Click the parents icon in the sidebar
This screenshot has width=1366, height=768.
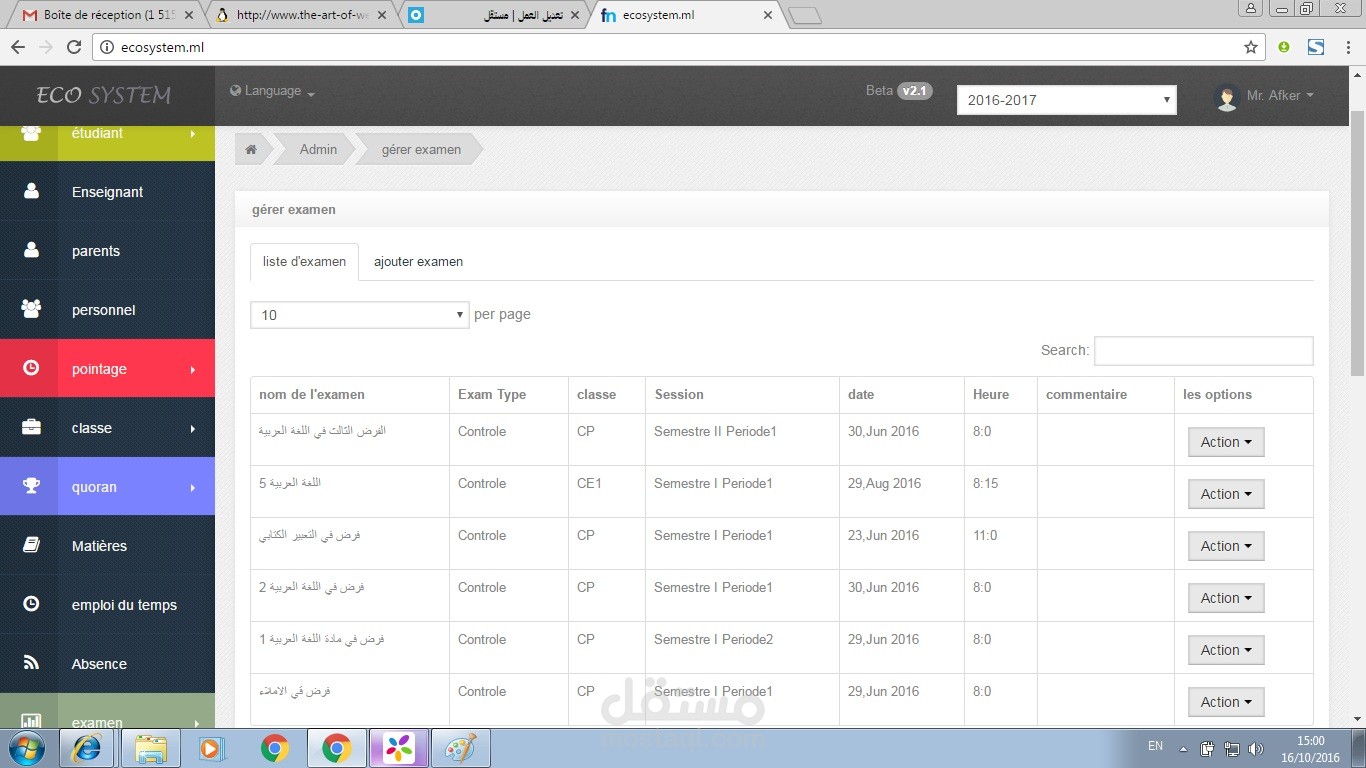31,249
